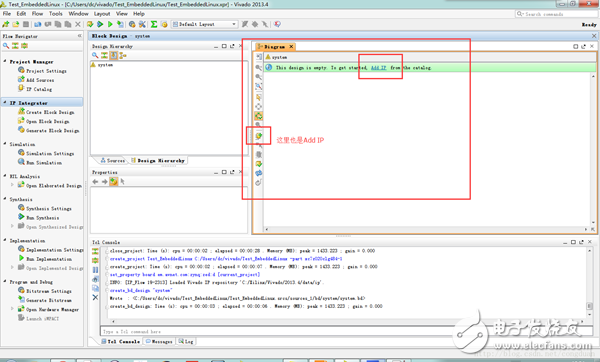Collapse the Program and Debug section

click(5, 282)
